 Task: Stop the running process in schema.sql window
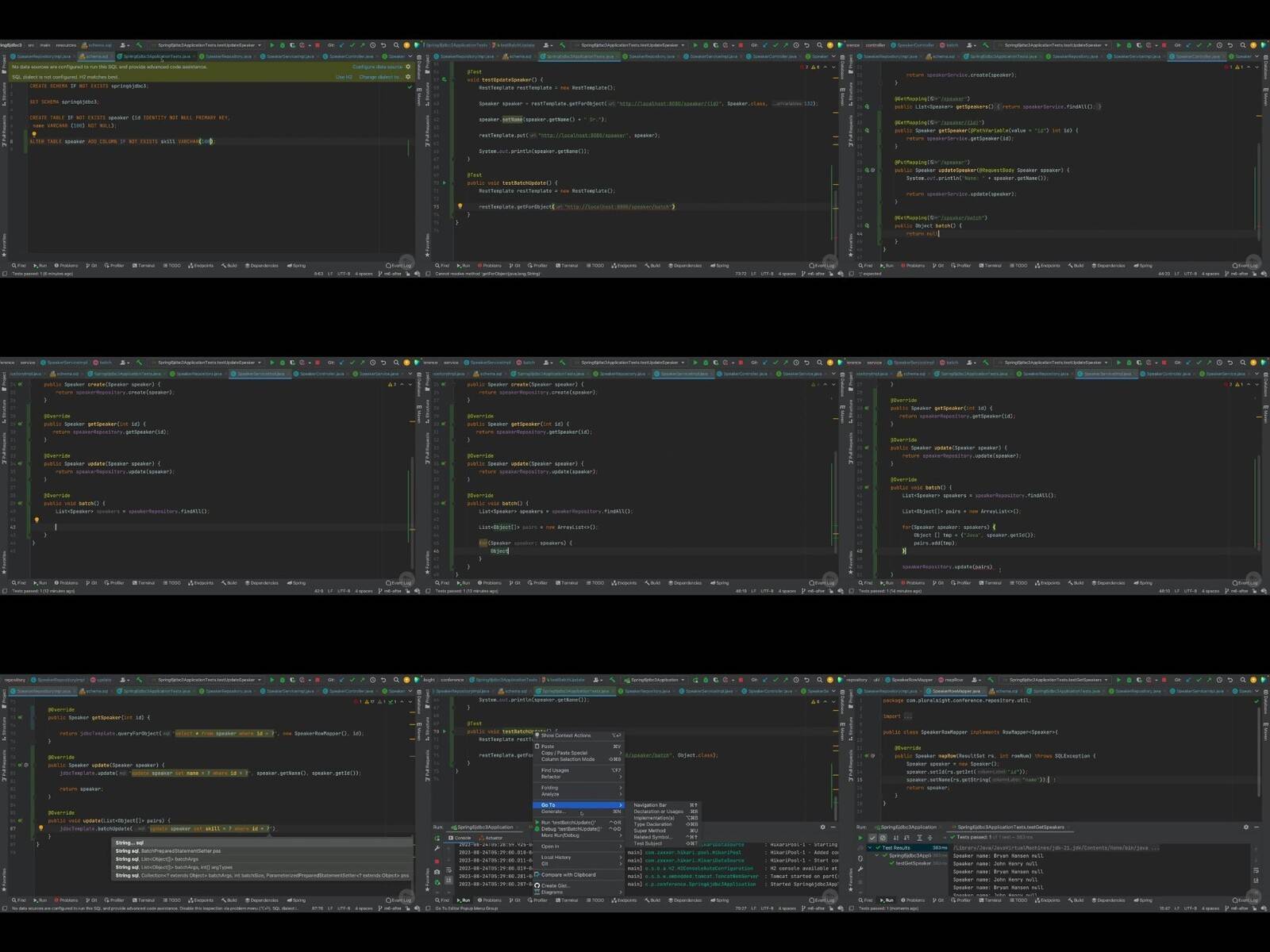(x=317, y=45)
